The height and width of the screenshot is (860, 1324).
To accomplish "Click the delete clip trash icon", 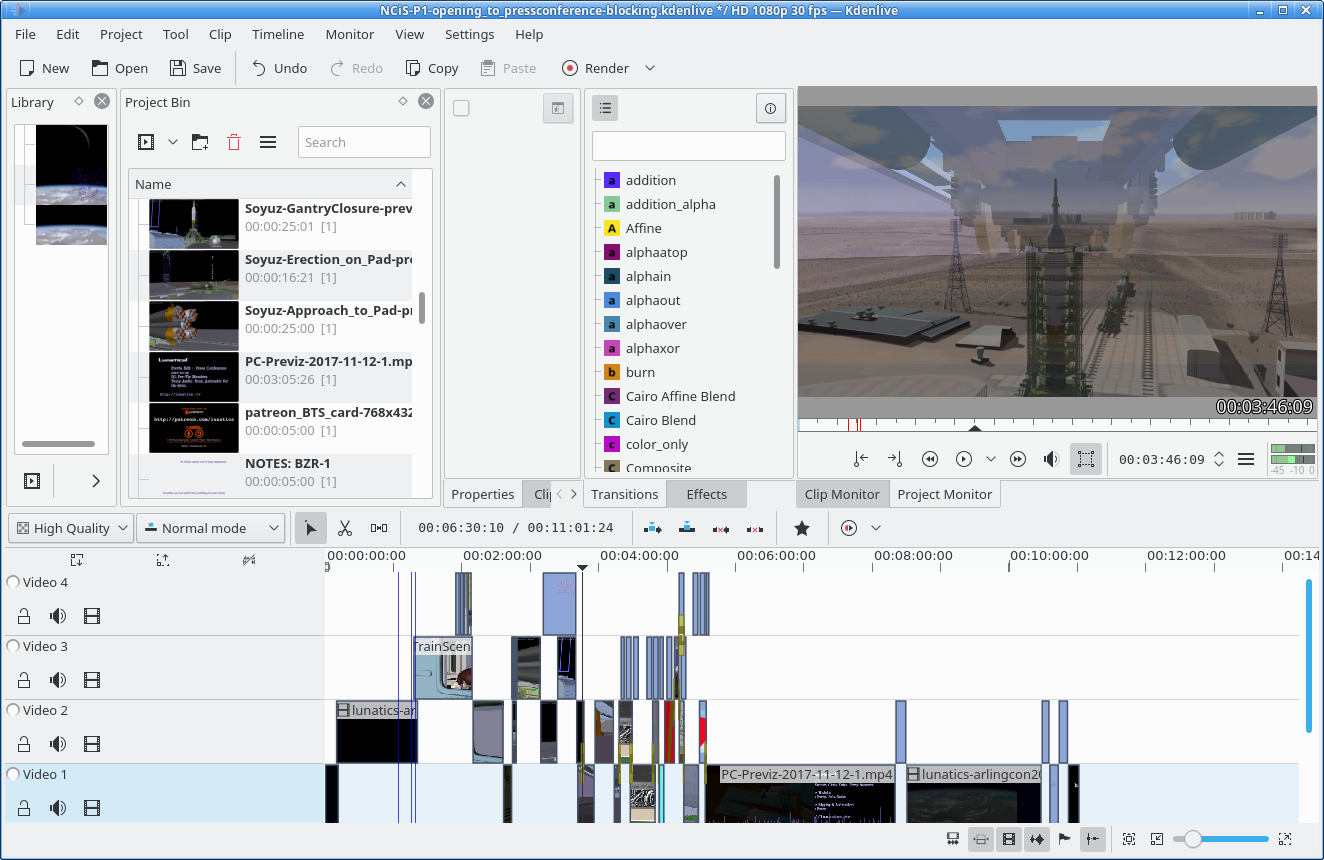I will (234, 142).
